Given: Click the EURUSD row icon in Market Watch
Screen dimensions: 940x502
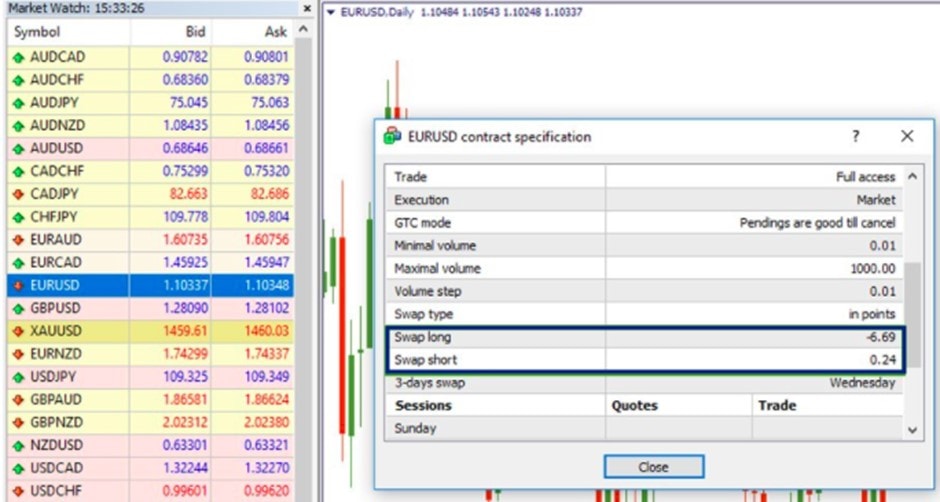Looking at the screenshot, I should (18, 285).
